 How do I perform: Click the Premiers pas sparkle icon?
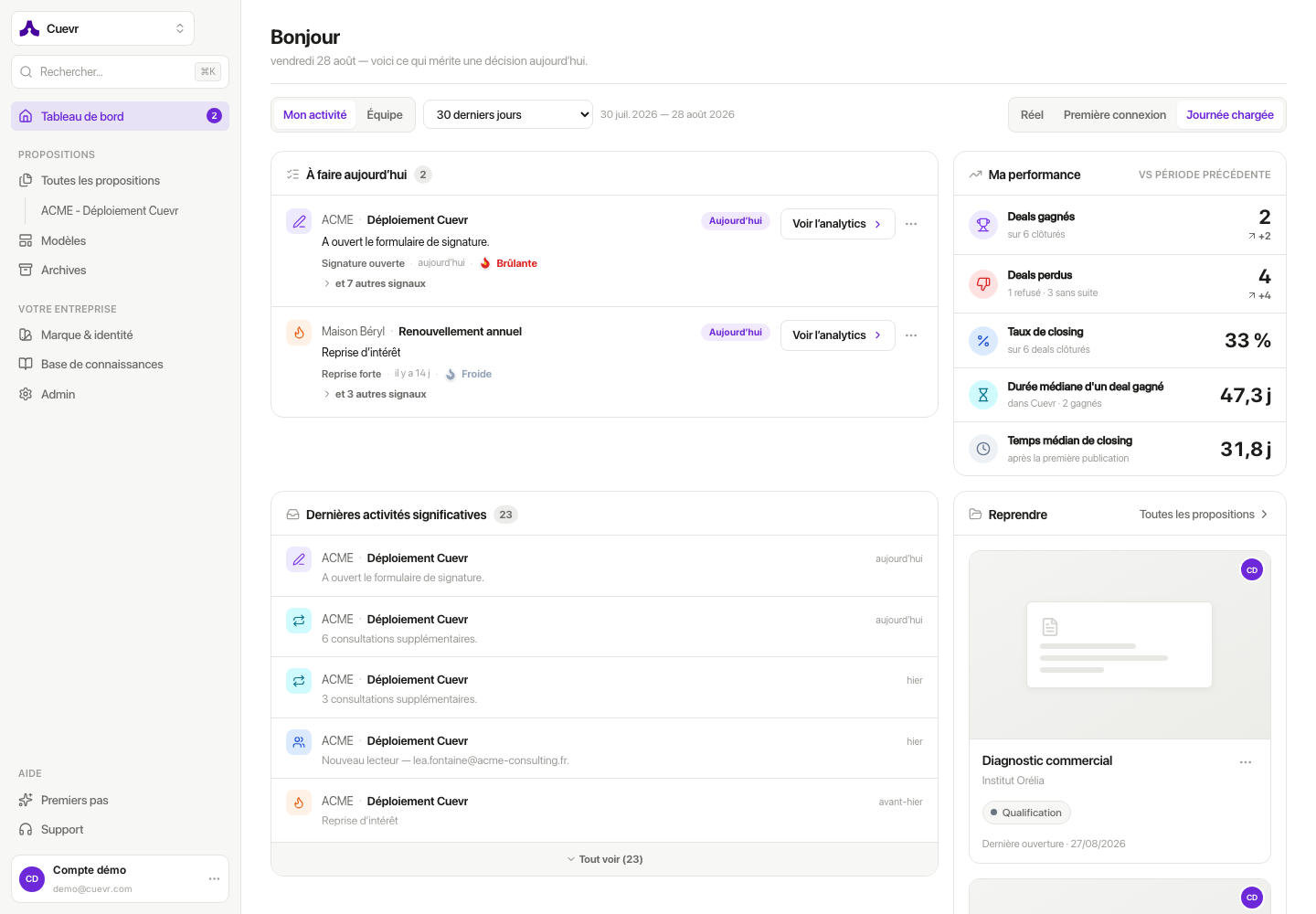click(26, 800)
